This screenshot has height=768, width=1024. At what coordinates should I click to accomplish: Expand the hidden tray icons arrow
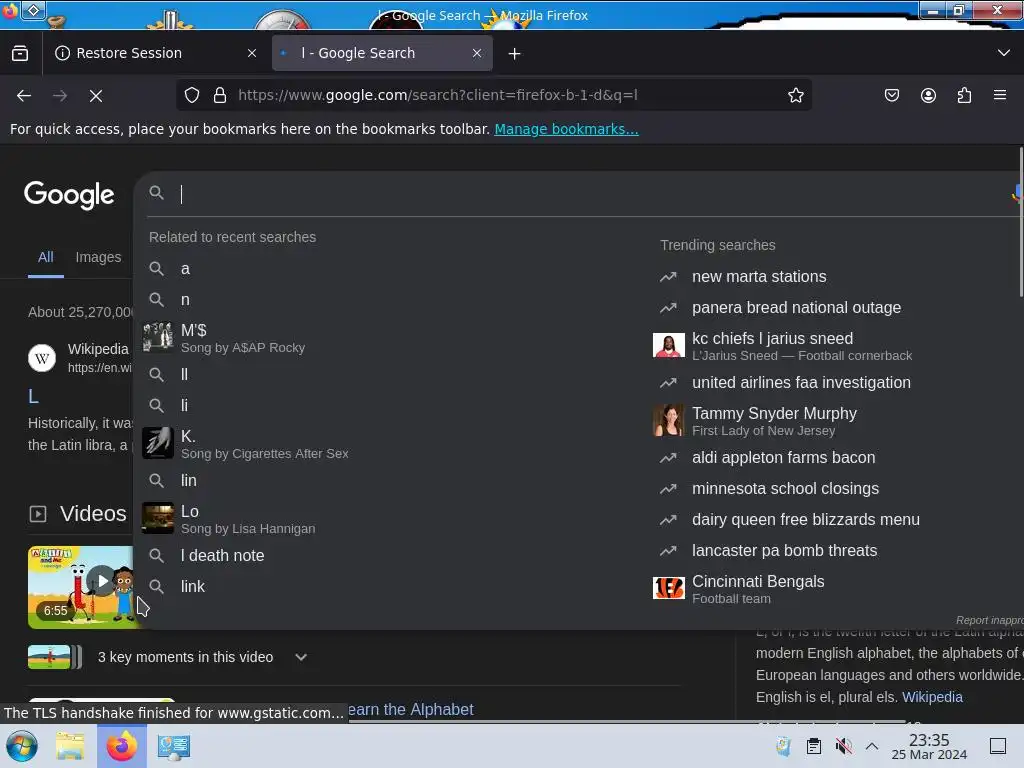(x=872, y=746)
